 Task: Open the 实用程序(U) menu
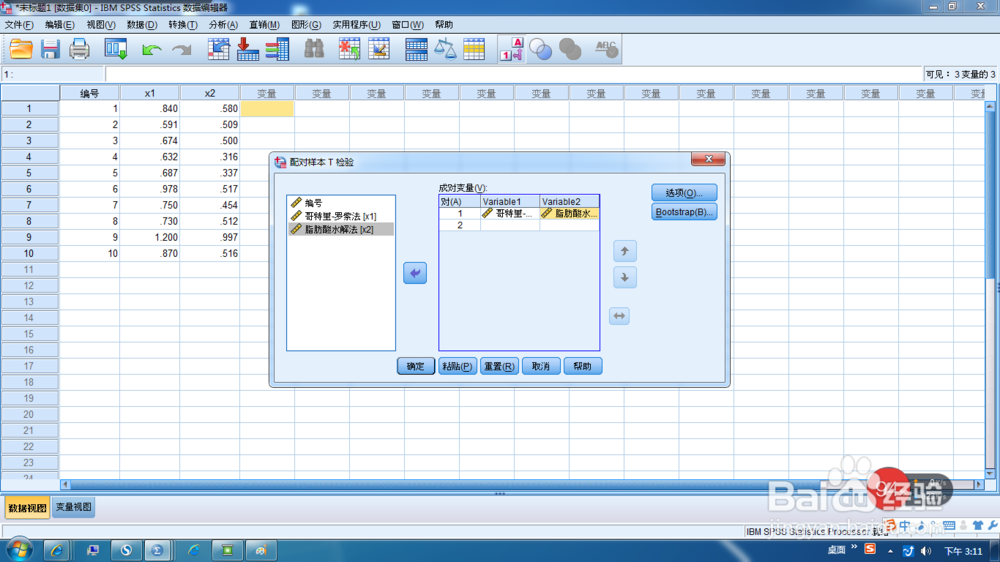coord(356,25)
